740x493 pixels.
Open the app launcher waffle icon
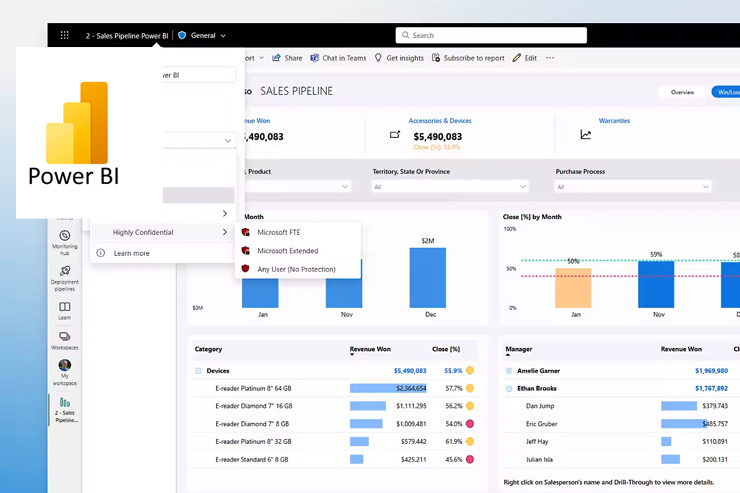pos(64,35)
